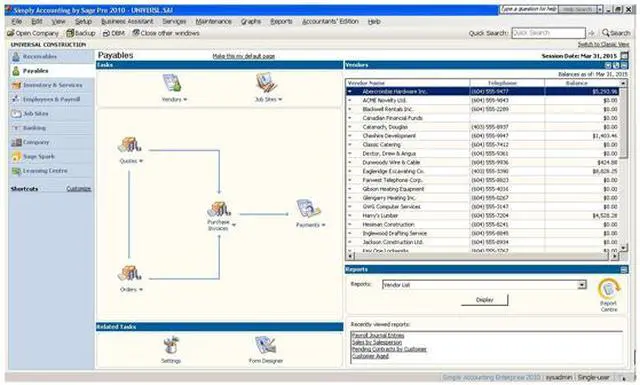Click the vendor list horizontal scrollbar
The width and height of the screenshot is (640, 385).
pyautogui.click(x=482, y=256)
